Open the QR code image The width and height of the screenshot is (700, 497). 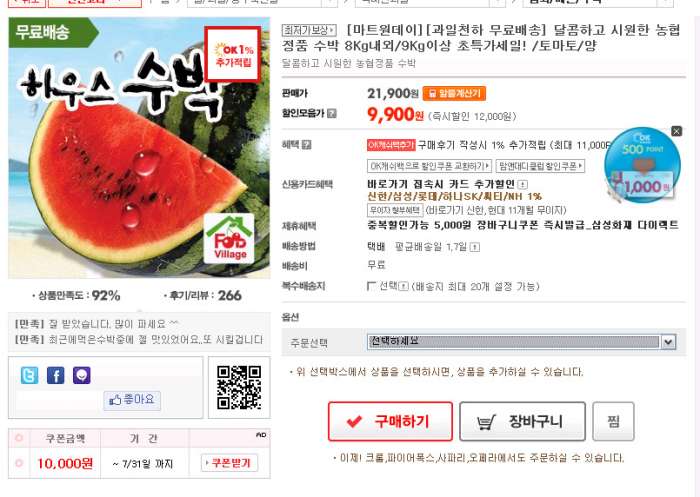point(239,387)
